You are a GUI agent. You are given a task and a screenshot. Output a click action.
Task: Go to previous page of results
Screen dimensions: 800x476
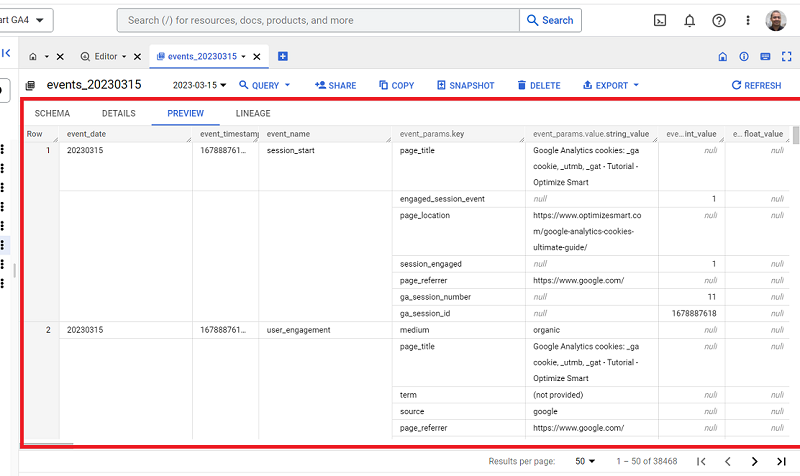point(728,461)
